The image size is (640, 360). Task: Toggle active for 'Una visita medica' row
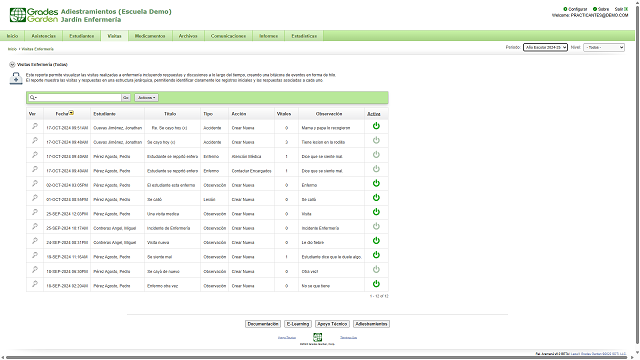[x=376, y=212]
